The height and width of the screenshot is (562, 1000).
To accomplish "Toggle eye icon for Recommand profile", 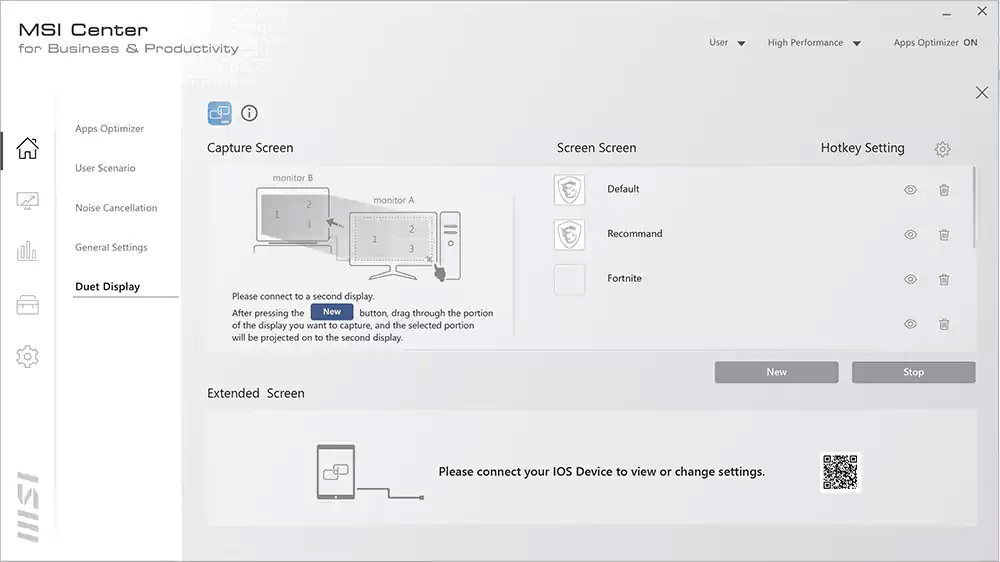I will (910, 235).
